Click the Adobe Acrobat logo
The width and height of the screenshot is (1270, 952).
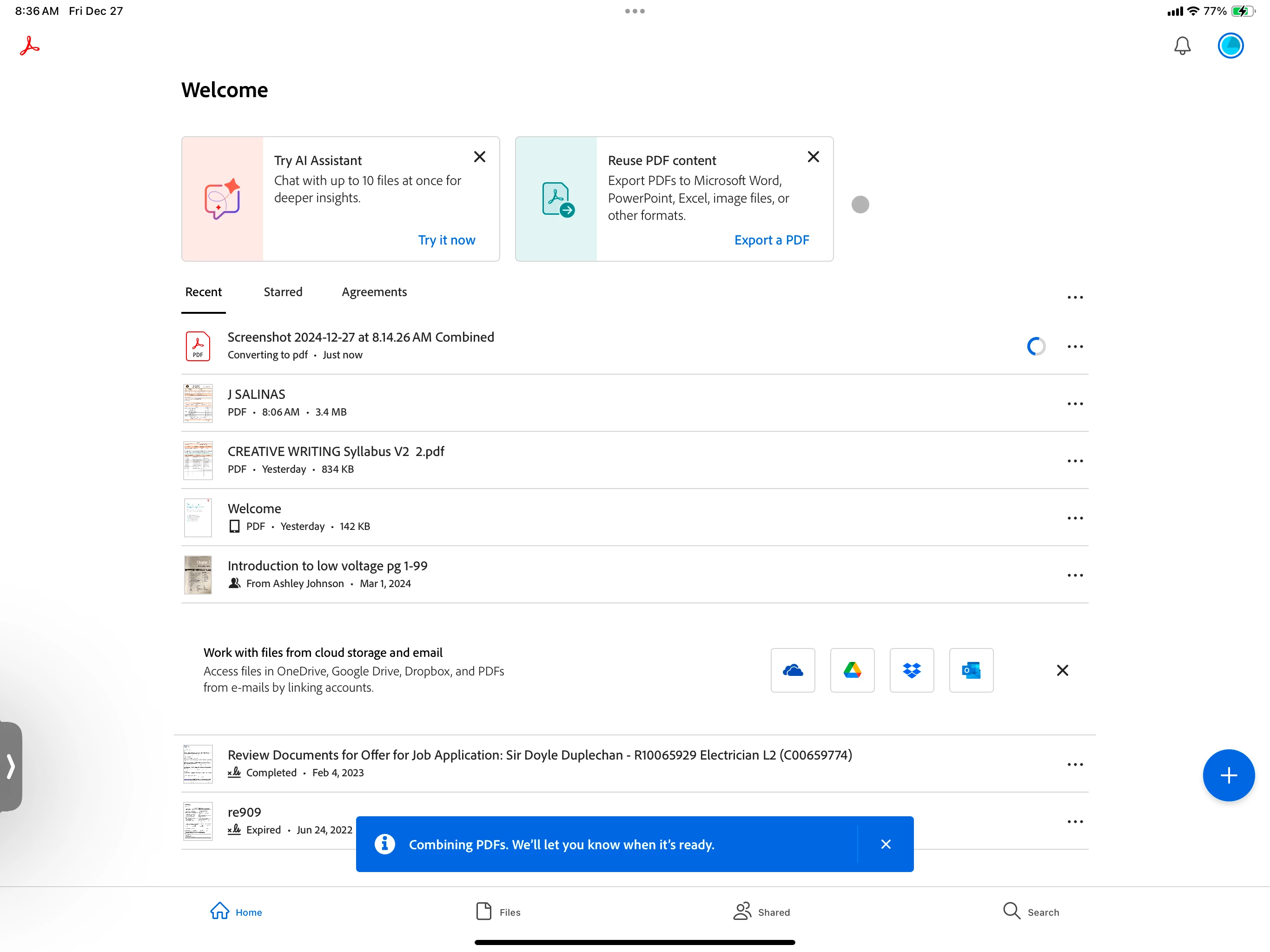point(29,46)
